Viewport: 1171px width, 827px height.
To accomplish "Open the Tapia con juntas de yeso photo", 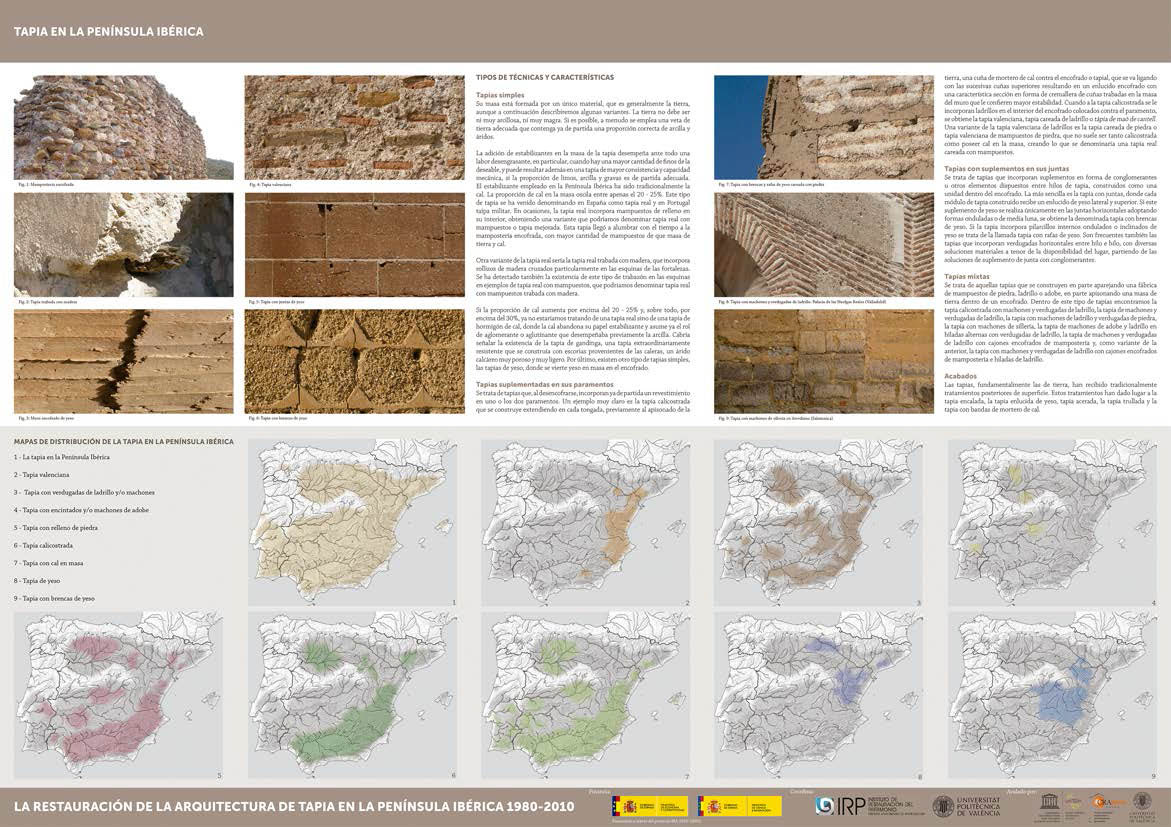I will (x=354, y=244).
